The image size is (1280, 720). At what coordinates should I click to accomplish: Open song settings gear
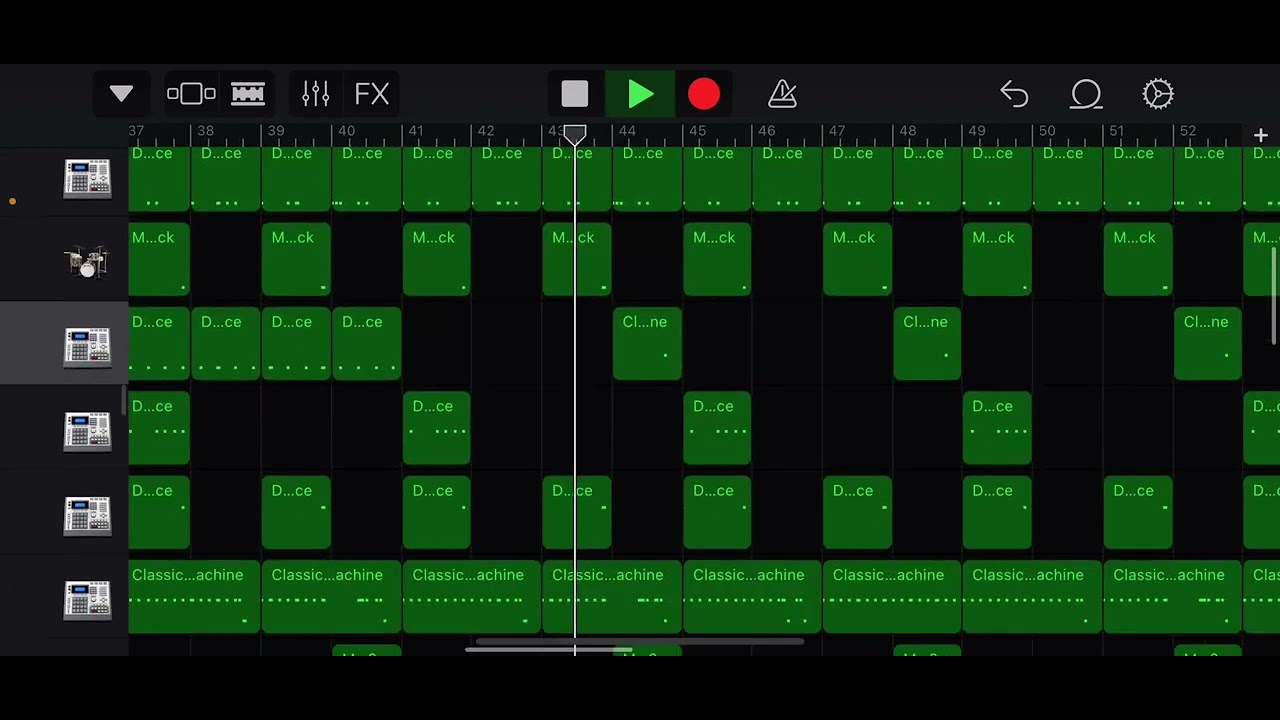click(x=1158, y=94)
